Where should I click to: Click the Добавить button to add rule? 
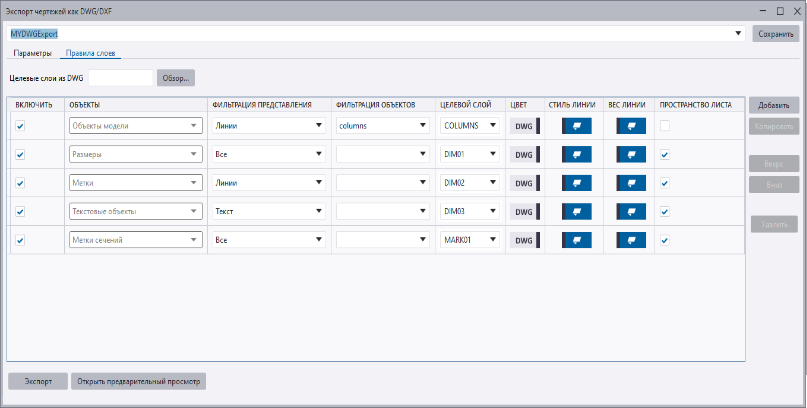[774, 105]
